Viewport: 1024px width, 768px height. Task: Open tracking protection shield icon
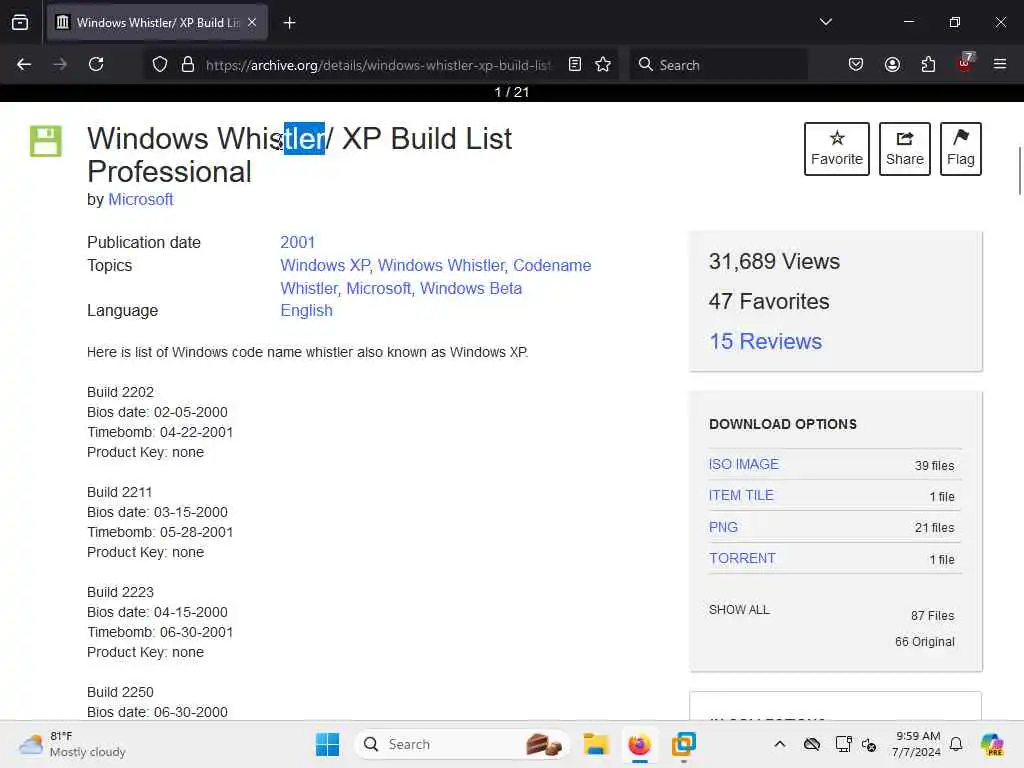click(x=160, y=64)
